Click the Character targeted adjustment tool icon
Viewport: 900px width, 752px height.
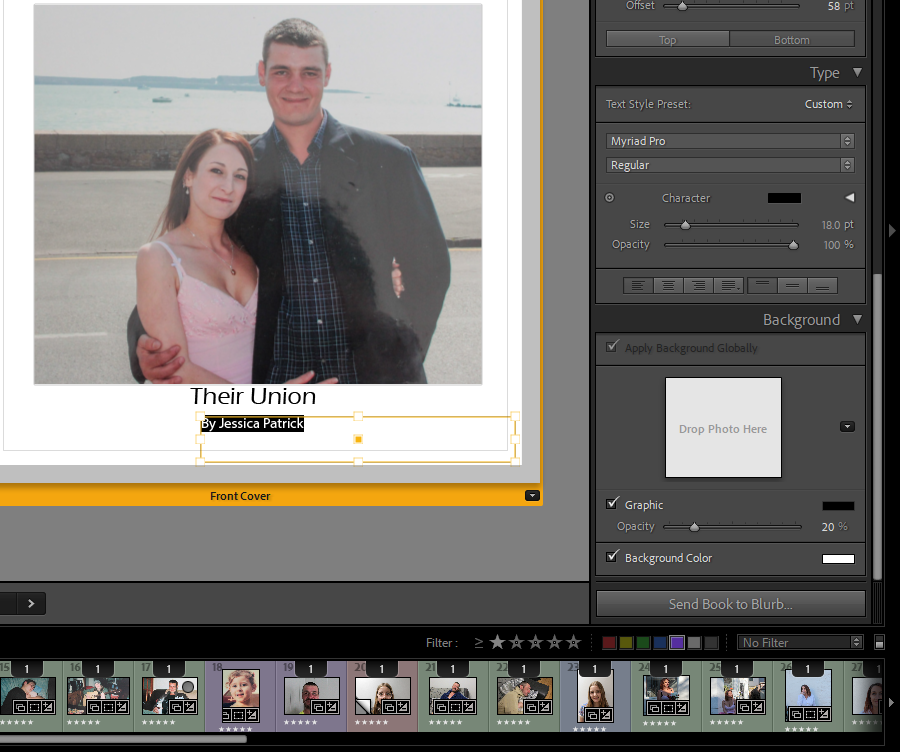pyautogui.click(x=609, y=198)
